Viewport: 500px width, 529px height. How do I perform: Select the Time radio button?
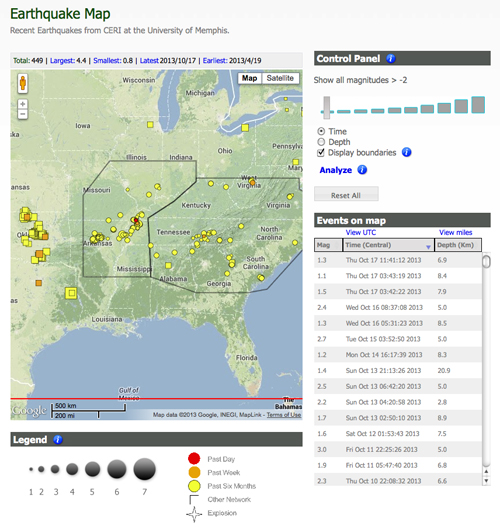321,131
